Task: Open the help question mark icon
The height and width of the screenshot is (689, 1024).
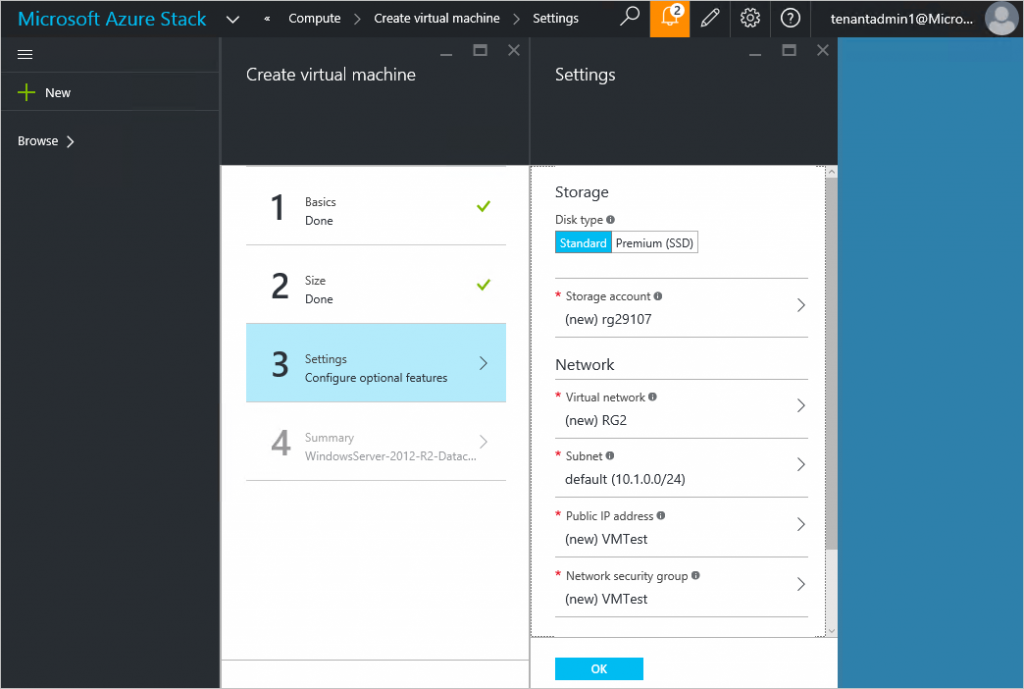Action: click(x=790, y=18)
